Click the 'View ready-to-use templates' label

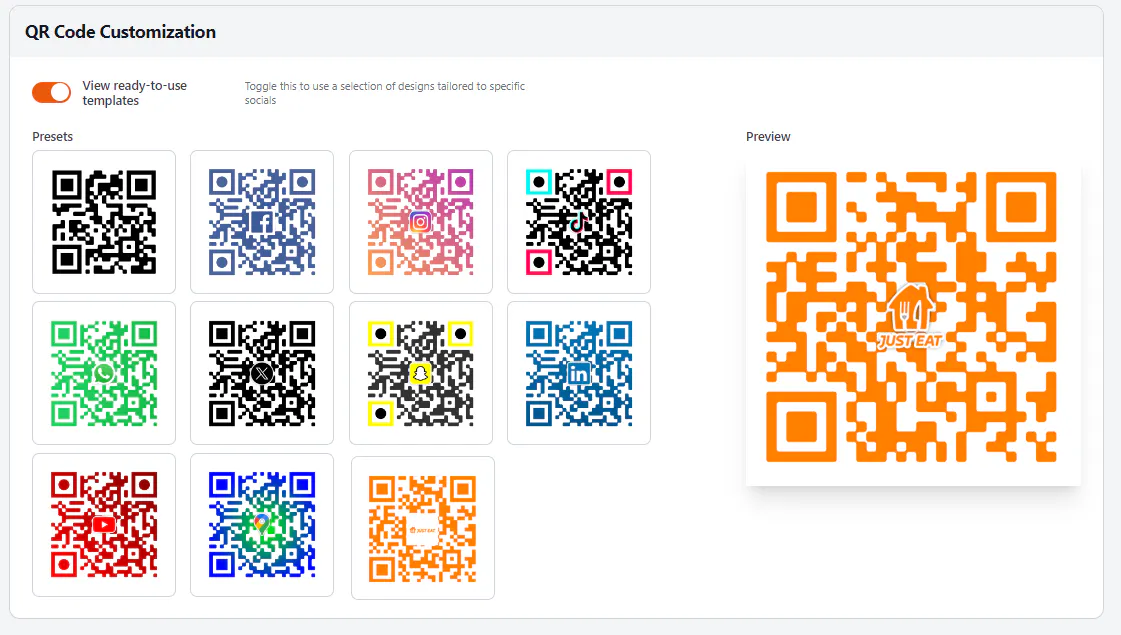[x=134, y=93]
